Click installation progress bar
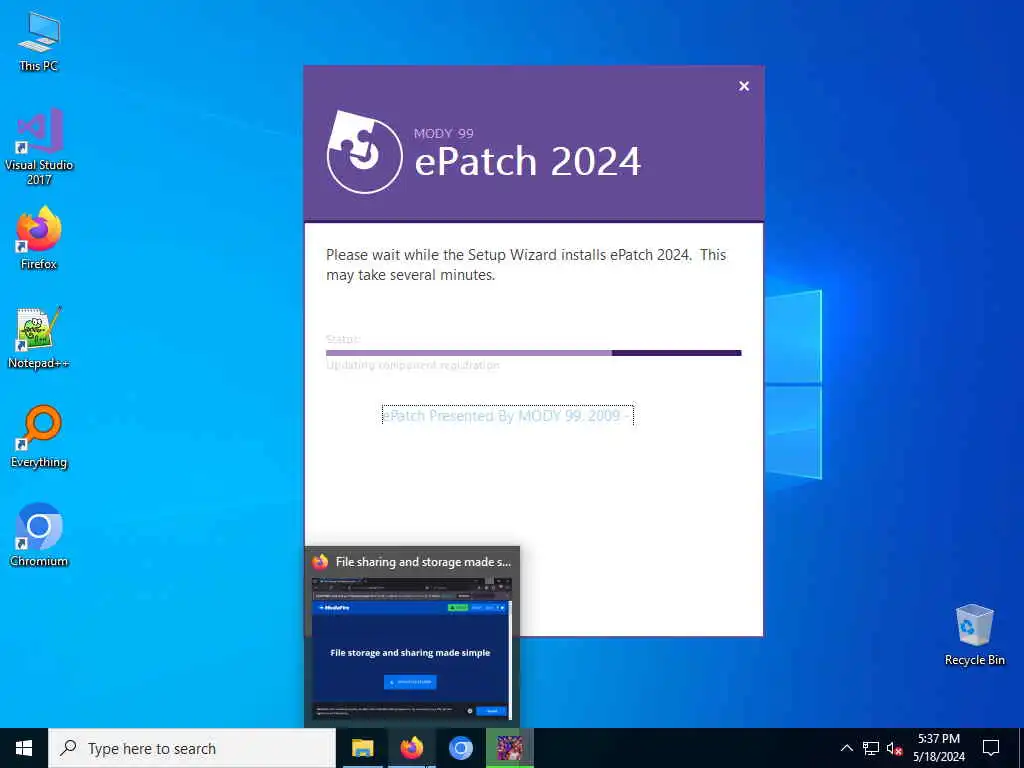Screen dimensions: 1024x768 pos(534,353)
